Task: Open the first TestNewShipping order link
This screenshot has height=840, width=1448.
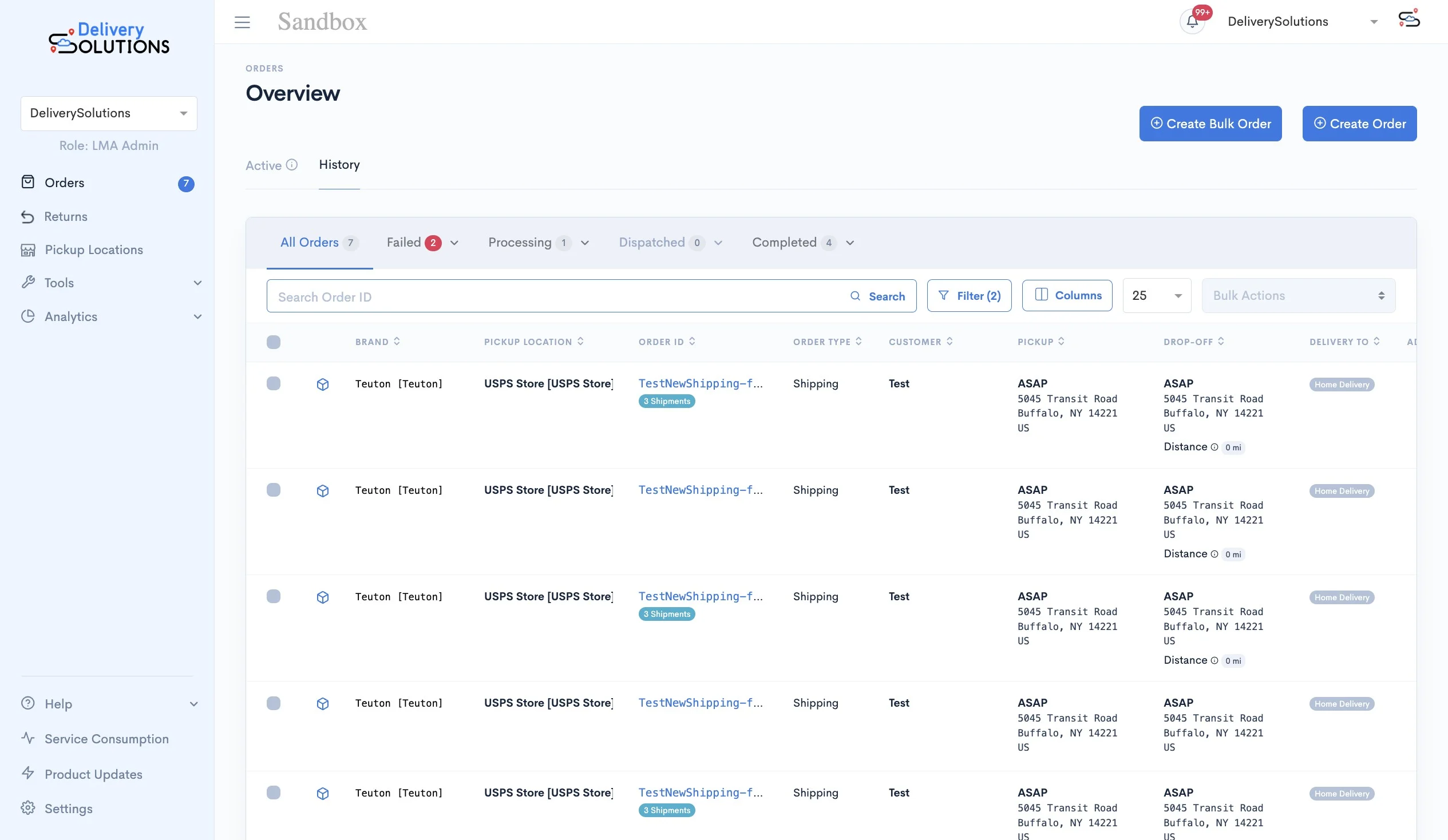Action: (701, 383)
